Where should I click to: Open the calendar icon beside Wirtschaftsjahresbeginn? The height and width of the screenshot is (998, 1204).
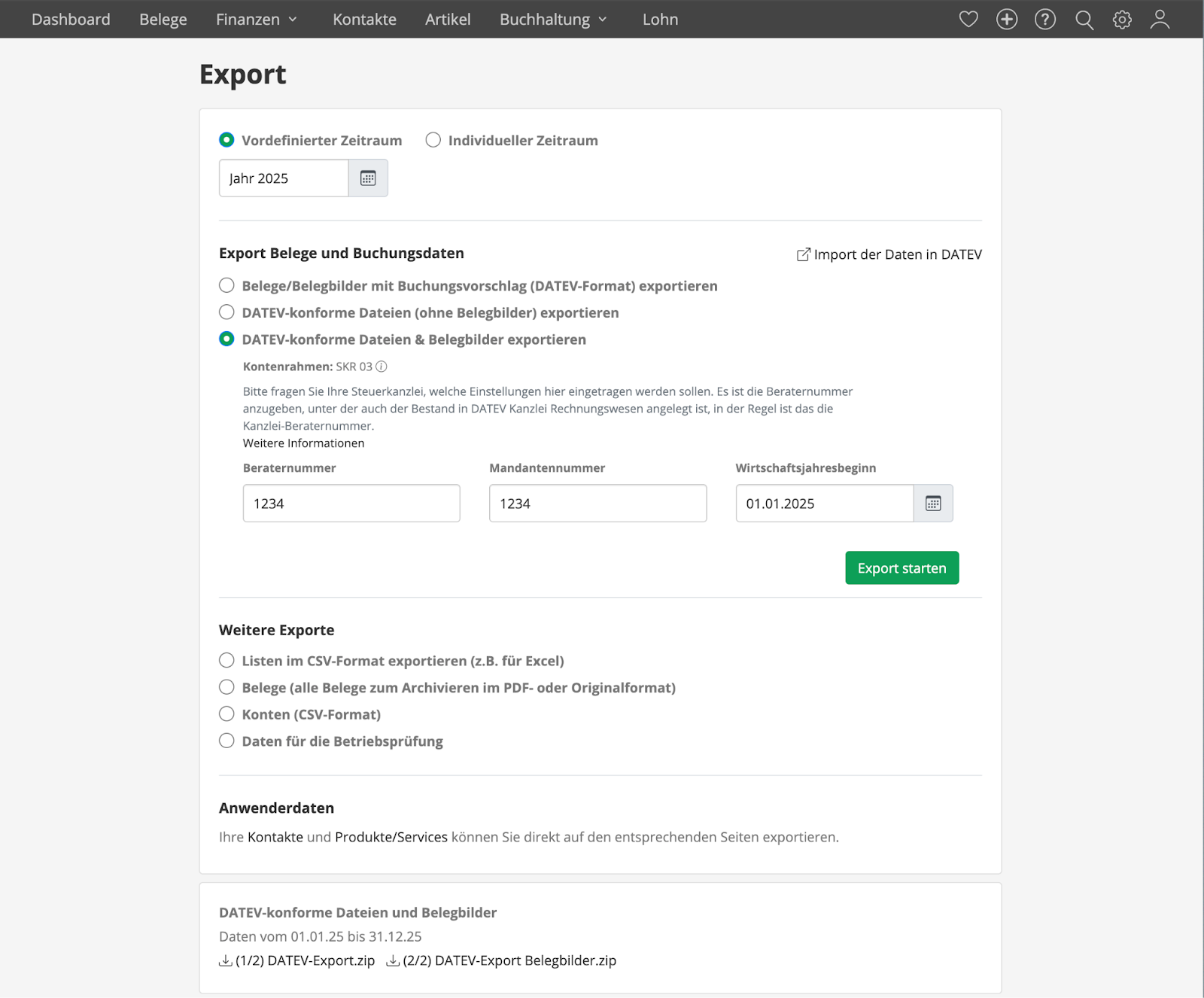click(933, 503)
